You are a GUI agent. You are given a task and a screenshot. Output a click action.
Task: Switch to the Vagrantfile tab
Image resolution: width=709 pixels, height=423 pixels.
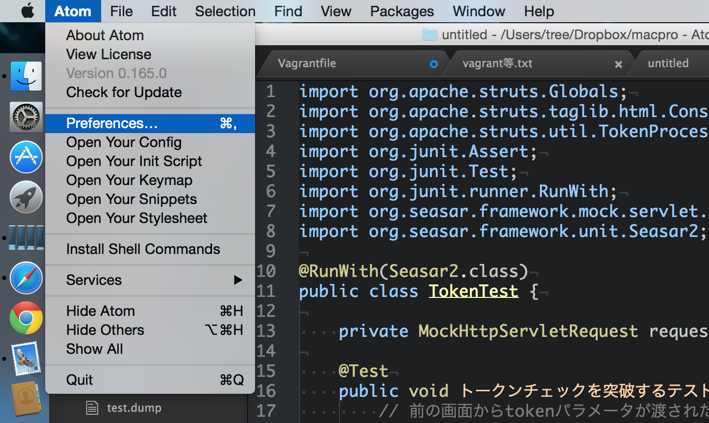[353, 63]
